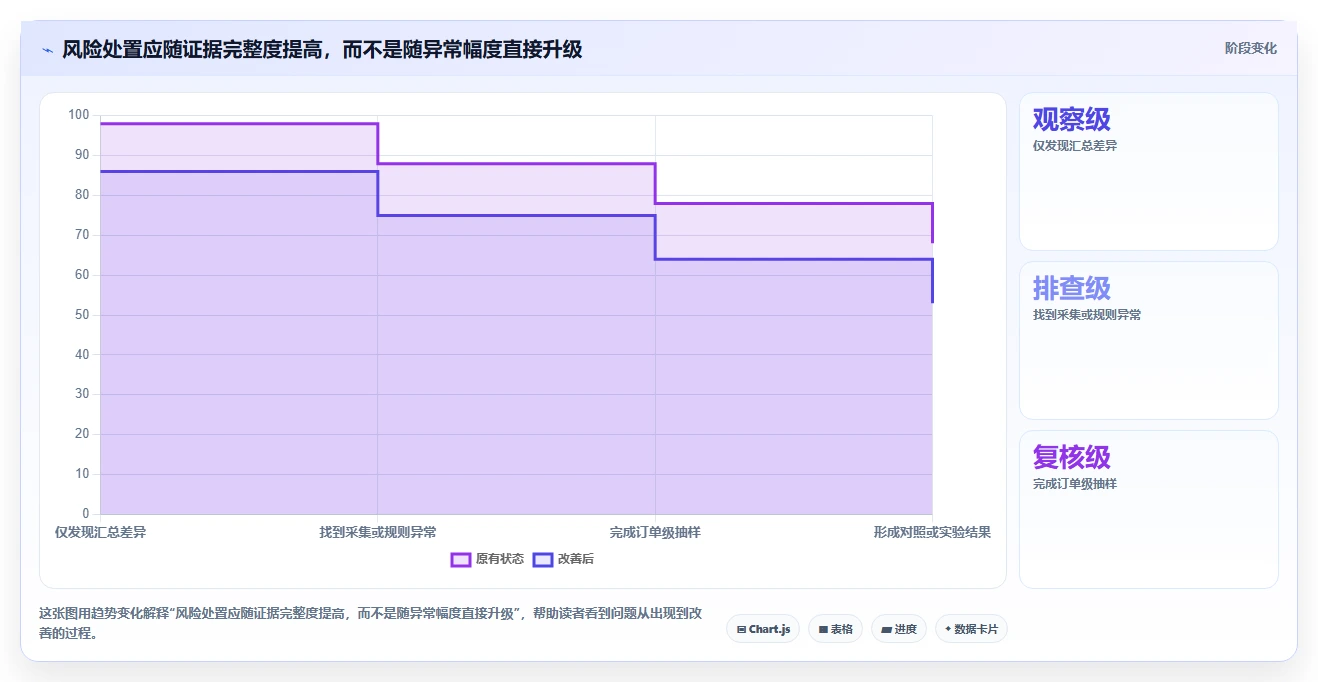
Task: Click the 仅发现汇总差异 x-axis label
Action: point(100,532)
